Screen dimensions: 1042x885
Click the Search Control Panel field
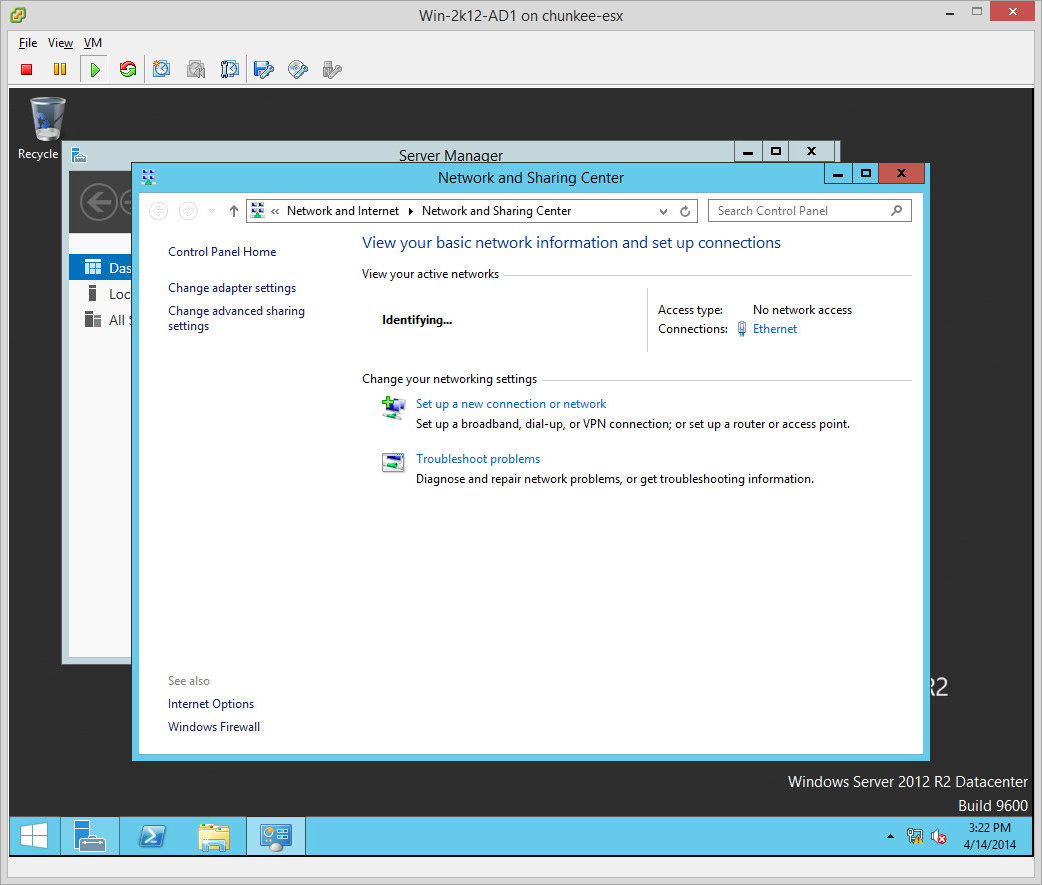coord(801,211)
